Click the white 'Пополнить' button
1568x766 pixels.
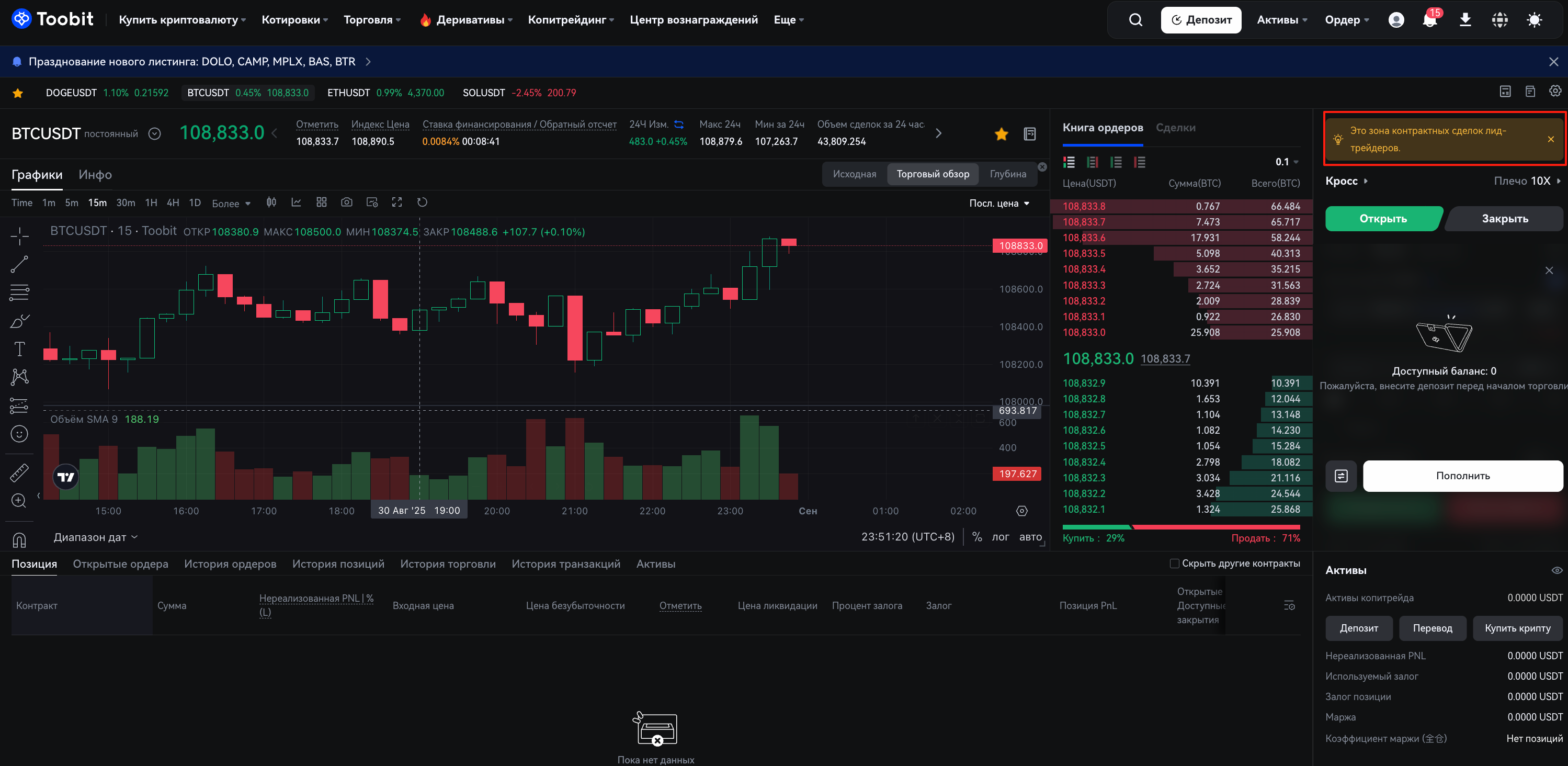(x=1462, y=476)
